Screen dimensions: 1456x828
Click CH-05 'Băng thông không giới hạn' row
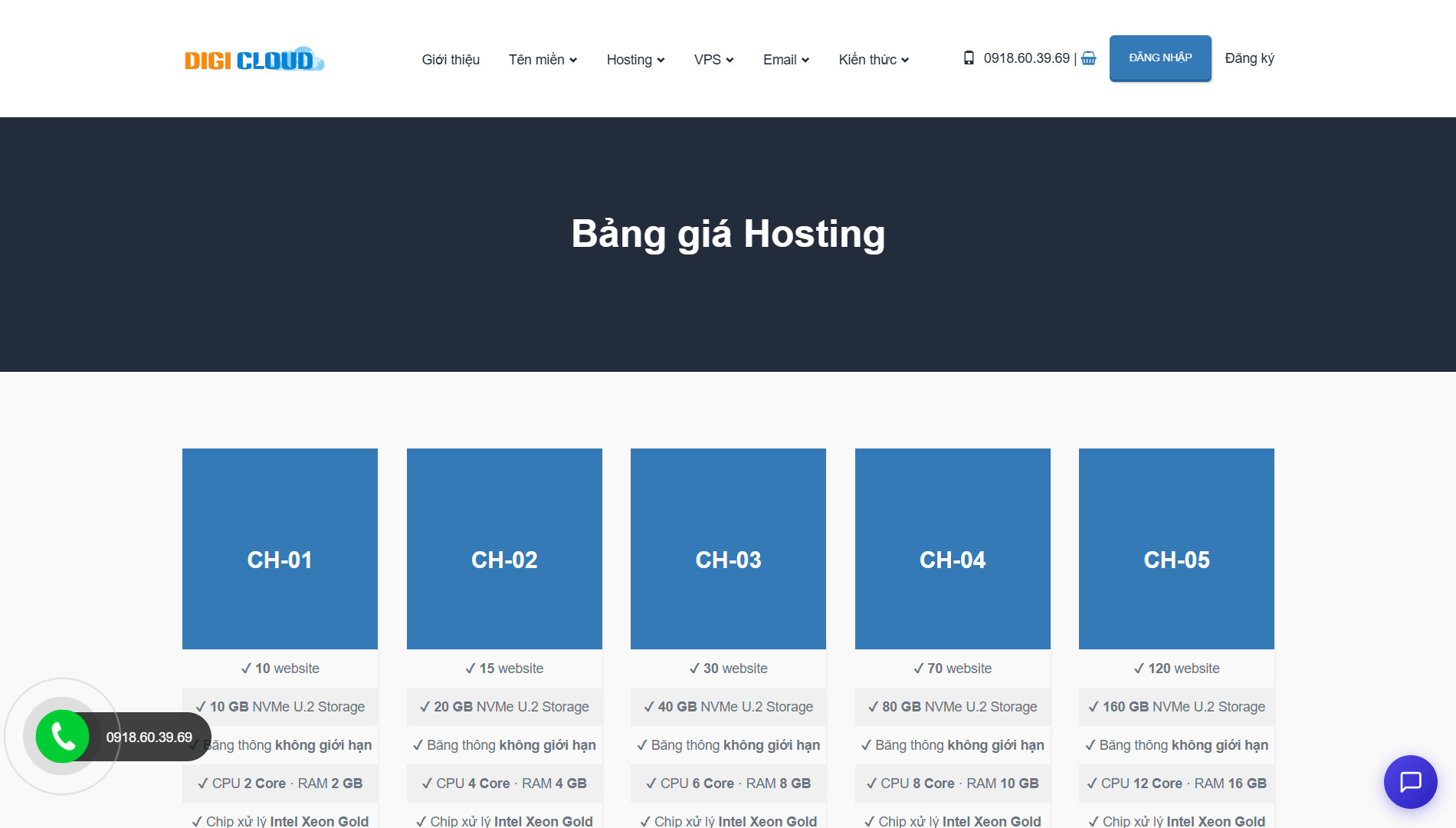tap(1176, 745)
